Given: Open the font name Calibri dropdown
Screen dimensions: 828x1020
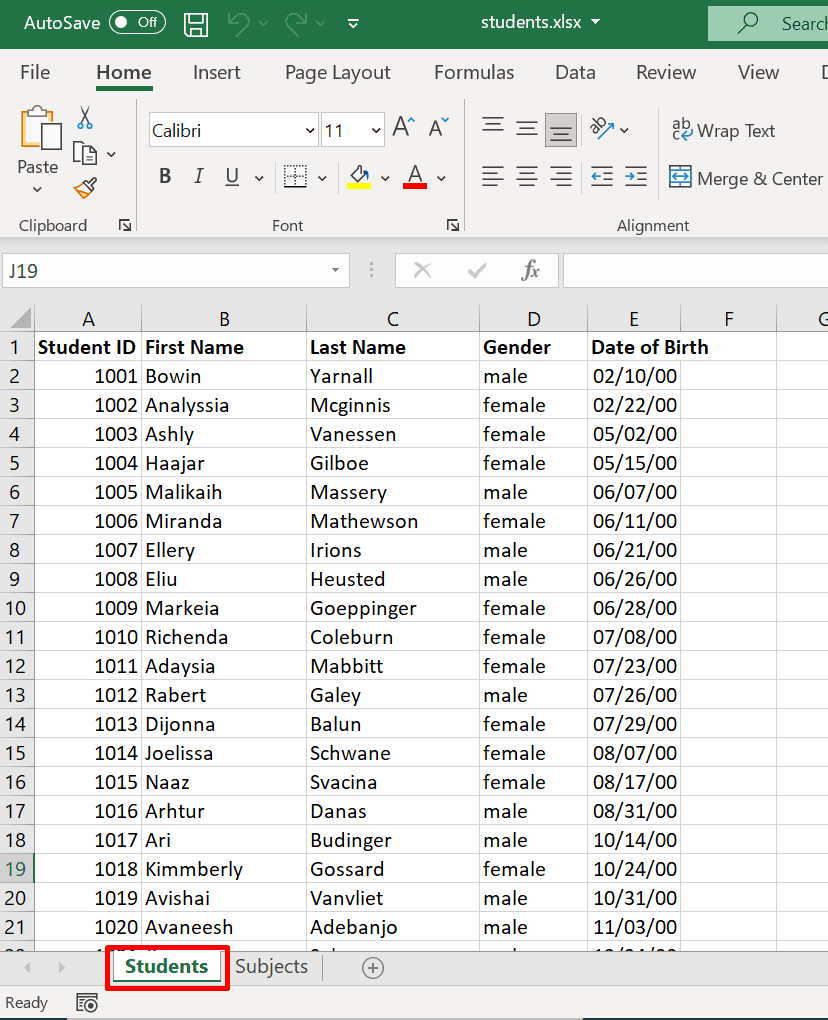Looking at the screenshot, I should (309, 130).
